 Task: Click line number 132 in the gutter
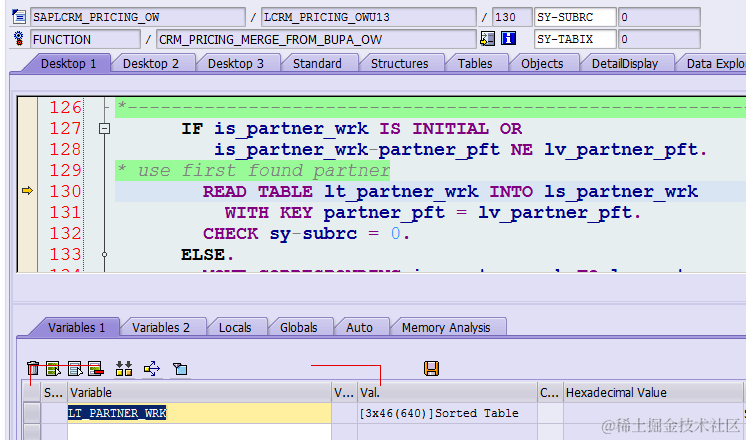coord(66,233)
